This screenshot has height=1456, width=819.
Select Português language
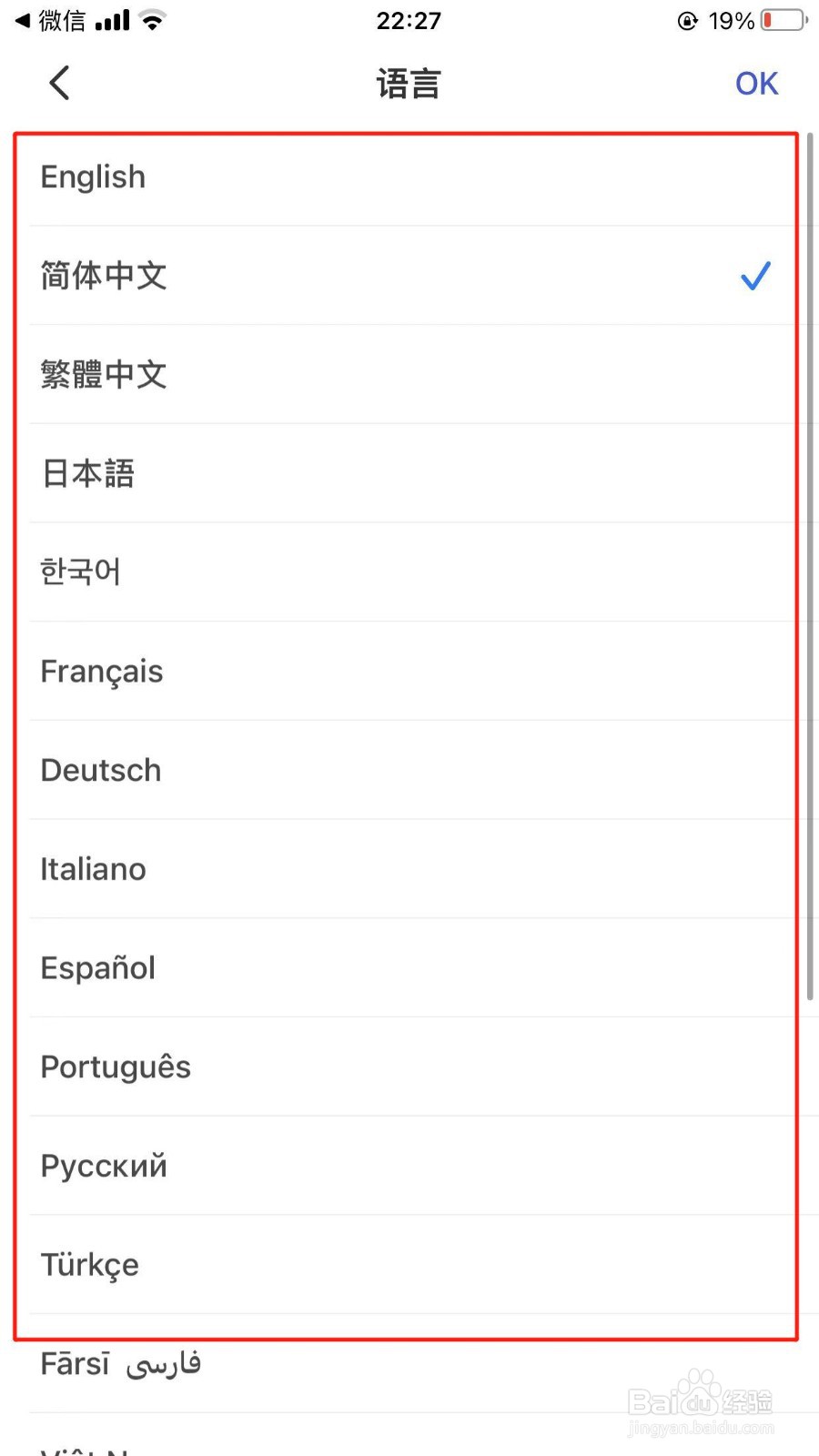[409, 1067]
